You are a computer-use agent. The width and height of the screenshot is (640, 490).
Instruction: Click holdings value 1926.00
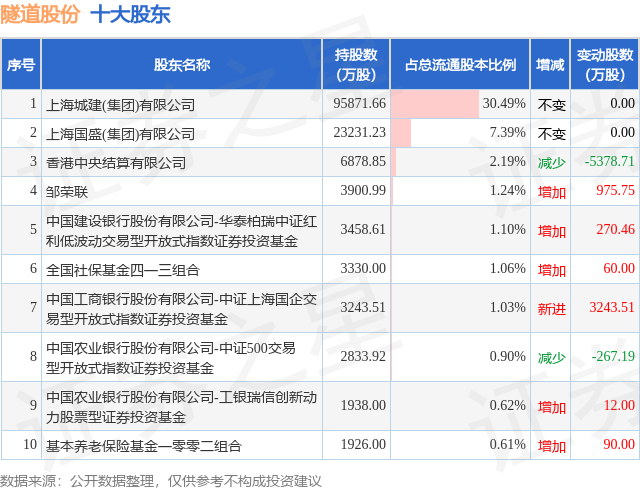(x=363, y=444)
